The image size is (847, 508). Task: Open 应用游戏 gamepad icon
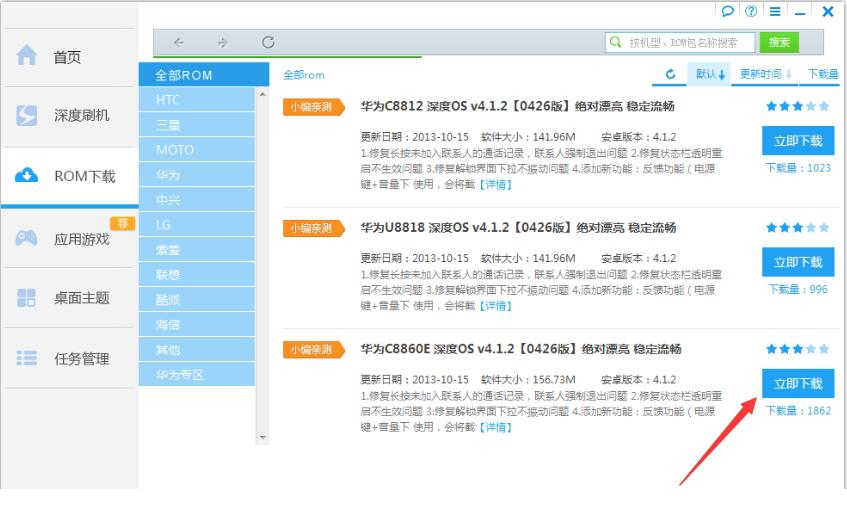pyautogui.click(x=27, y=238)
